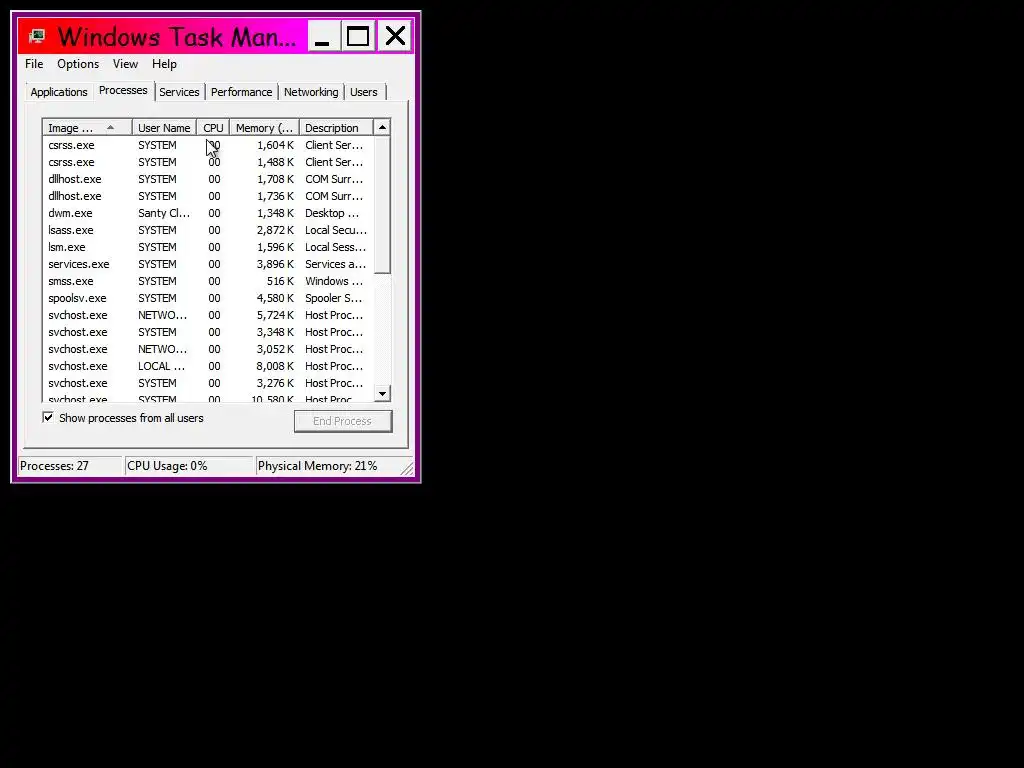Open the Performance tab
Viewport: 1024px width, 768px height.
pos(242,92)
